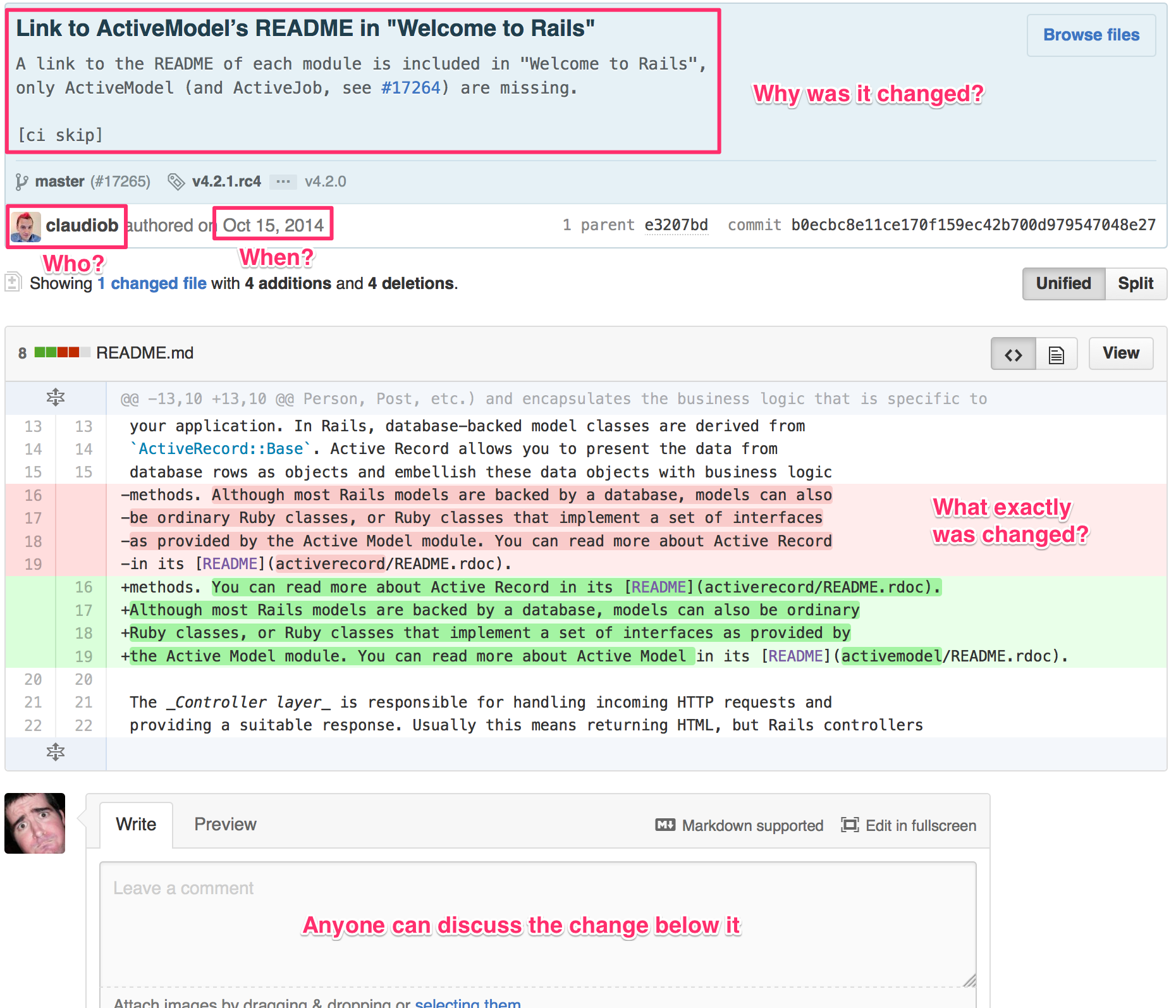Select the Write tab
Image resolution: width=1176 pixels, height=1008 pixels.
coord(136,825)
